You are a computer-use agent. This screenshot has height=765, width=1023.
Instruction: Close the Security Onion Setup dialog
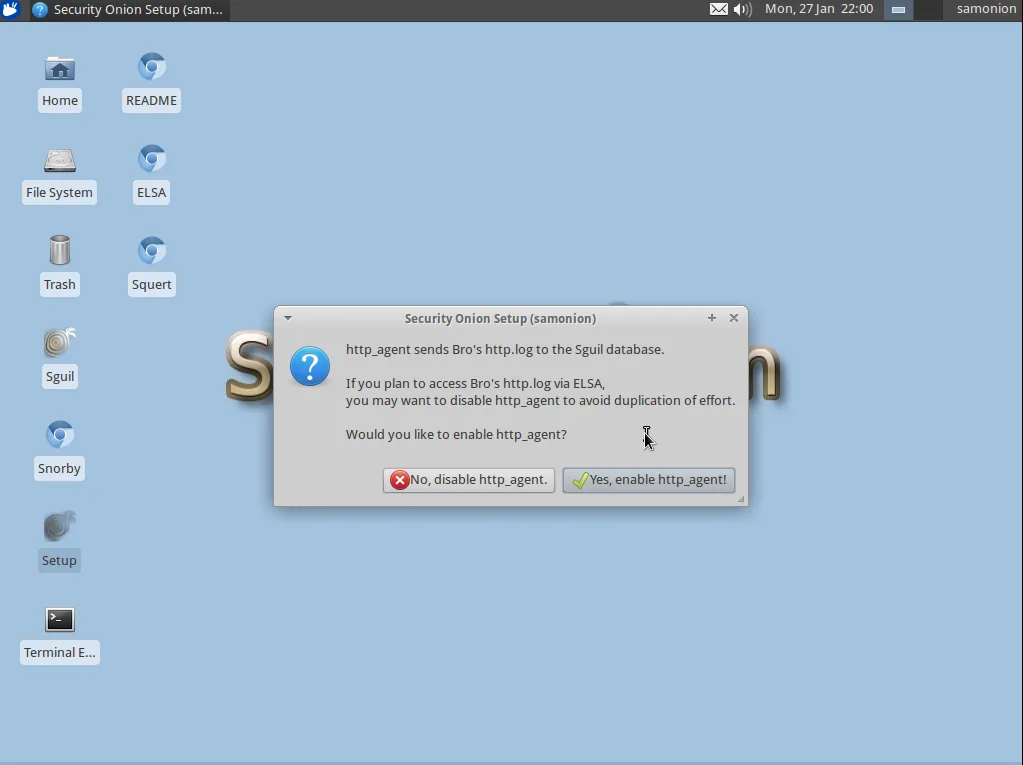pyautogui.click(x=734, y=318)
